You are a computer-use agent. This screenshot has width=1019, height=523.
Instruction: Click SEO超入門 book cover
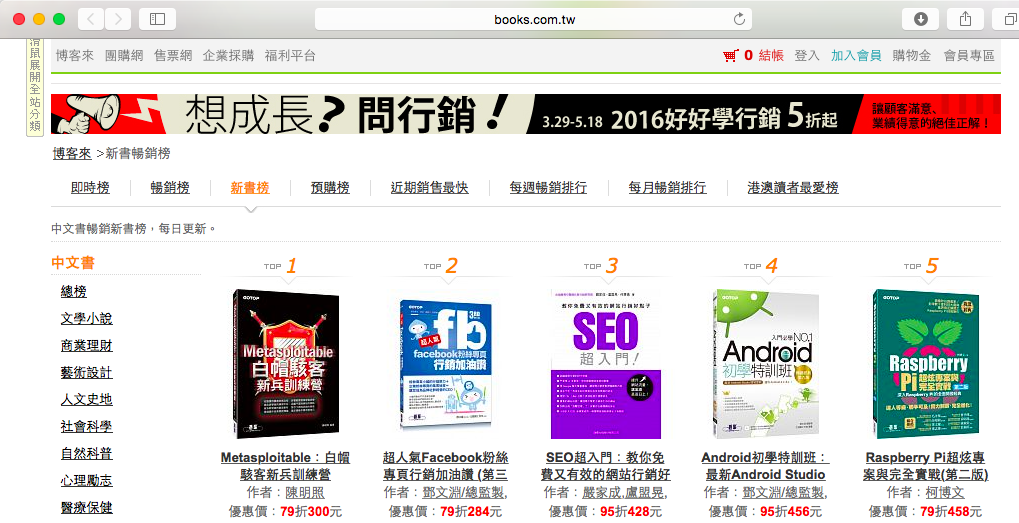(606, 364)
